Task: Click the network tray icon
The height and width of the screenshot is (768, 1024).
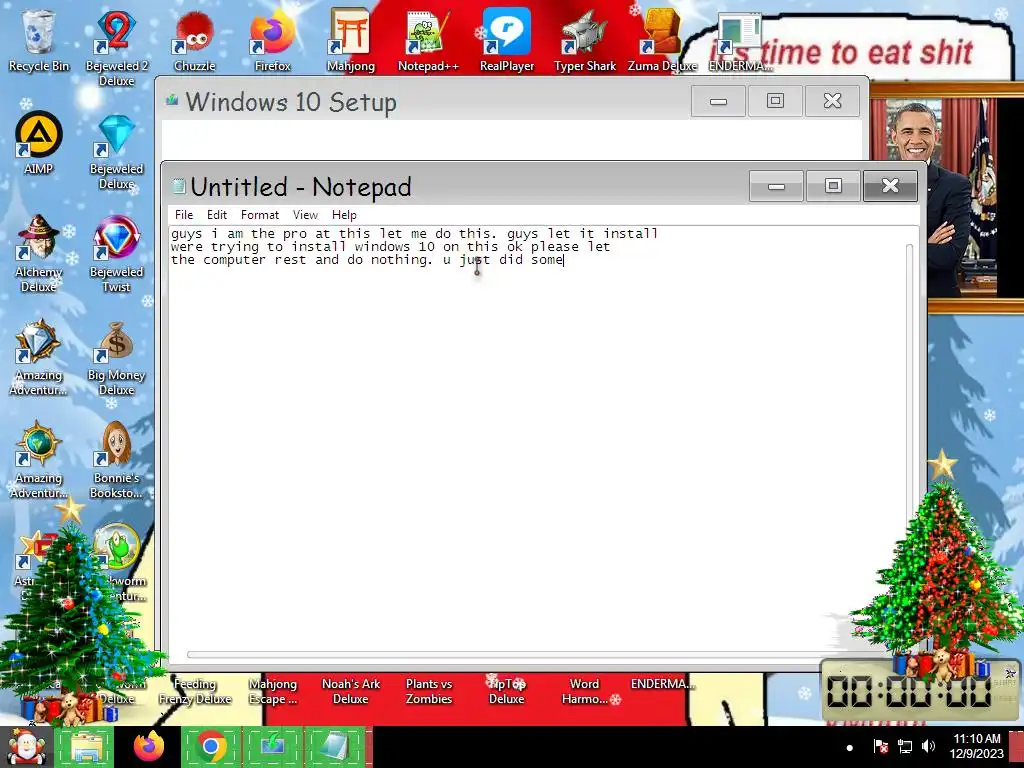Action: (904, 746)
